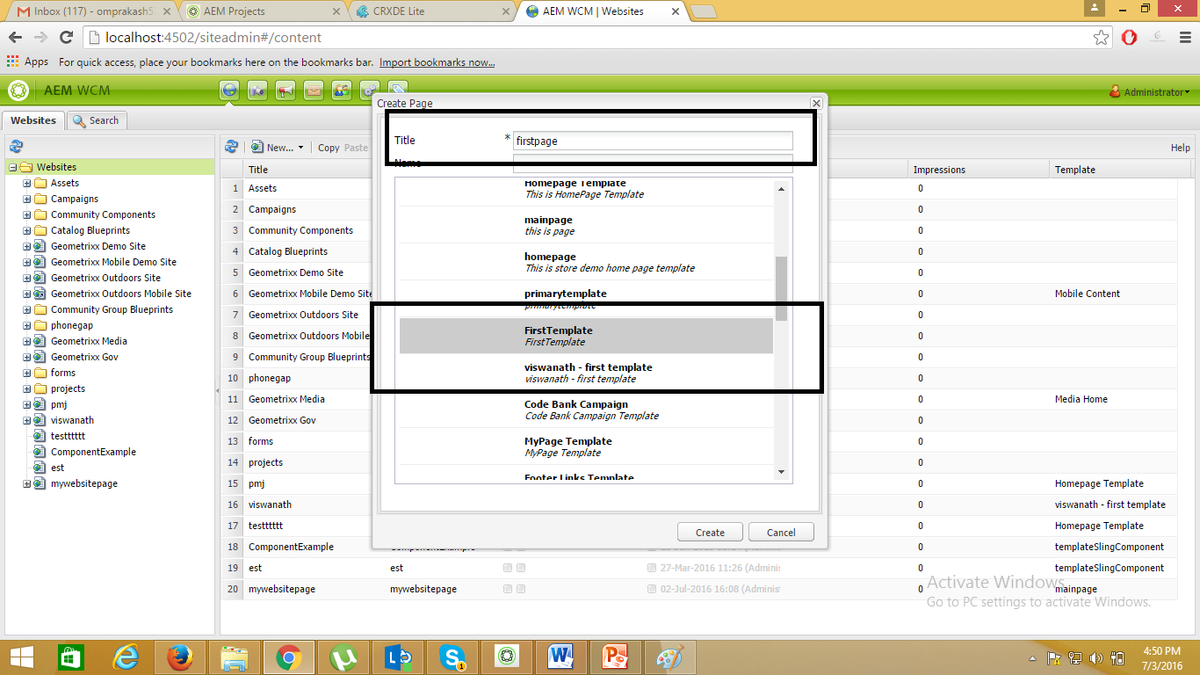1200x675 pixels.
Task: Expand Community Components in the tree
Action: pos(27,215)
